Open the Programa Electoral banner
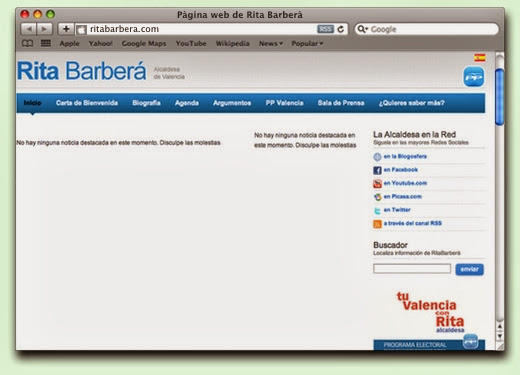This screenshot has height=375, width=520. [x=429, y=345]
